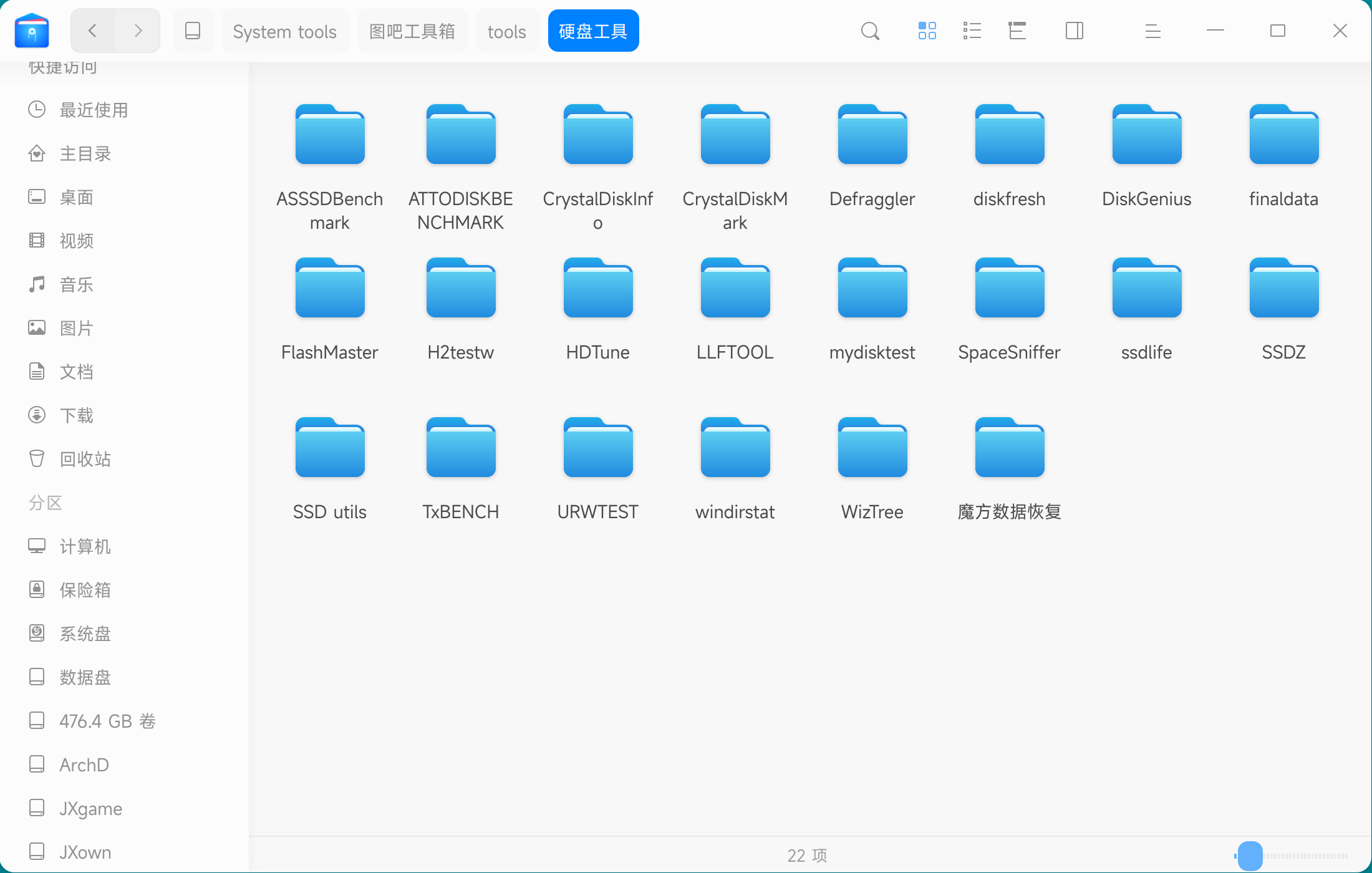The width and height of the screenshot is (1372, 873).
Task: Click the 22 项 status bar count
Action: tap(807, 856)
